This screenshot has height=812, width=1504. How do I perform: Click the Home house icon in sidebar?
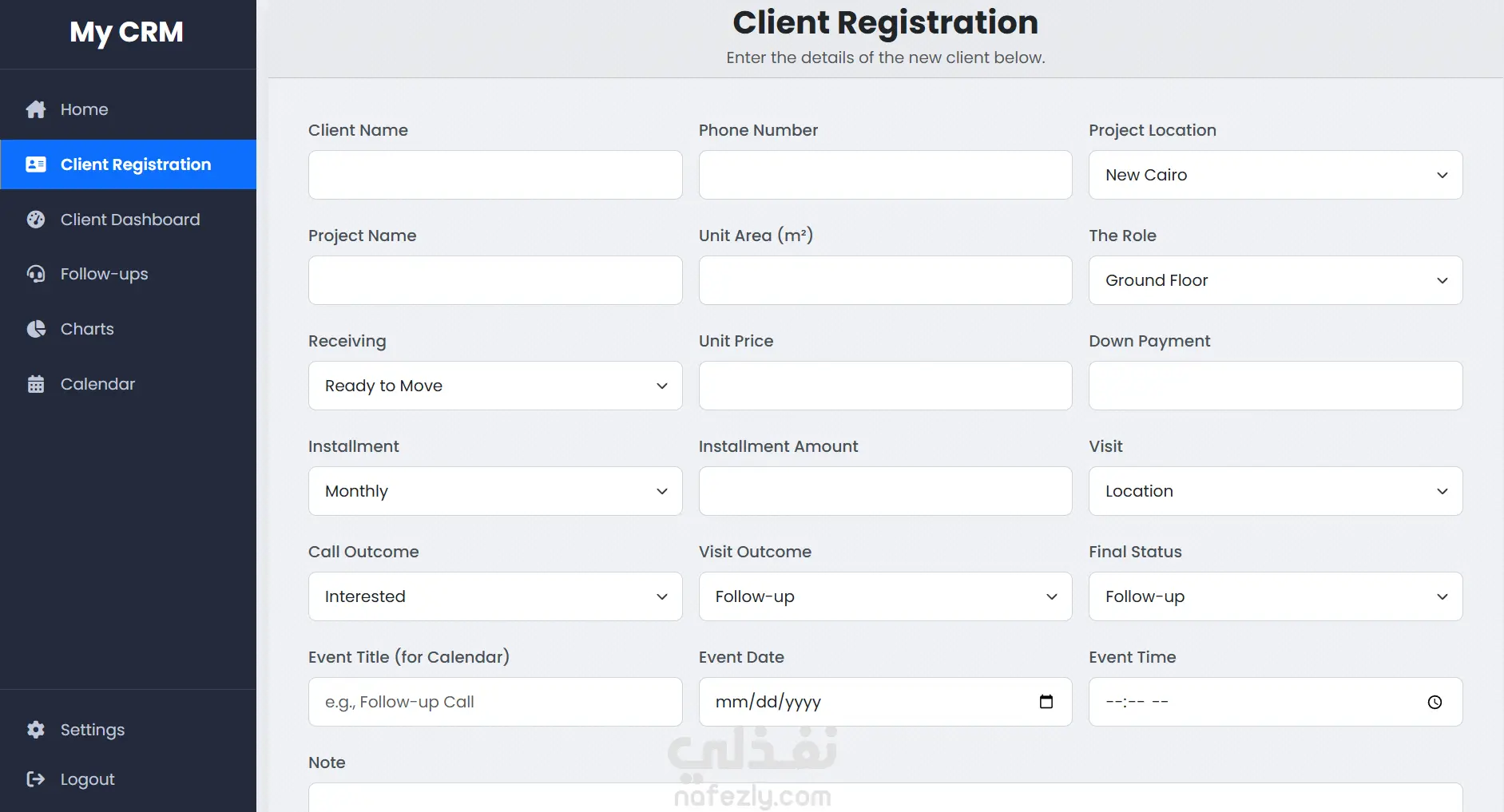click(36, 109)
